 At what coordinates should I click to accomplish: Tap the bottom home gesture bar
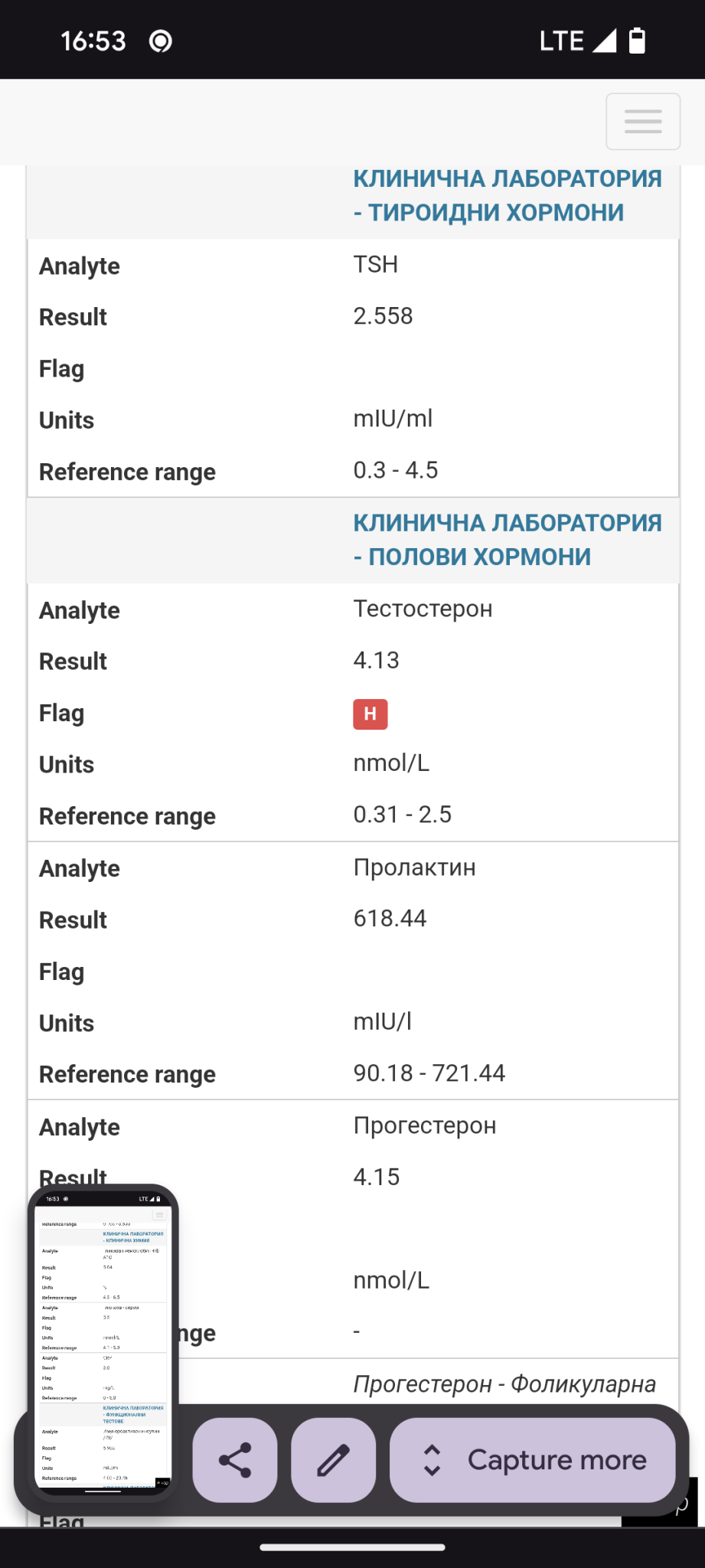352,1547
